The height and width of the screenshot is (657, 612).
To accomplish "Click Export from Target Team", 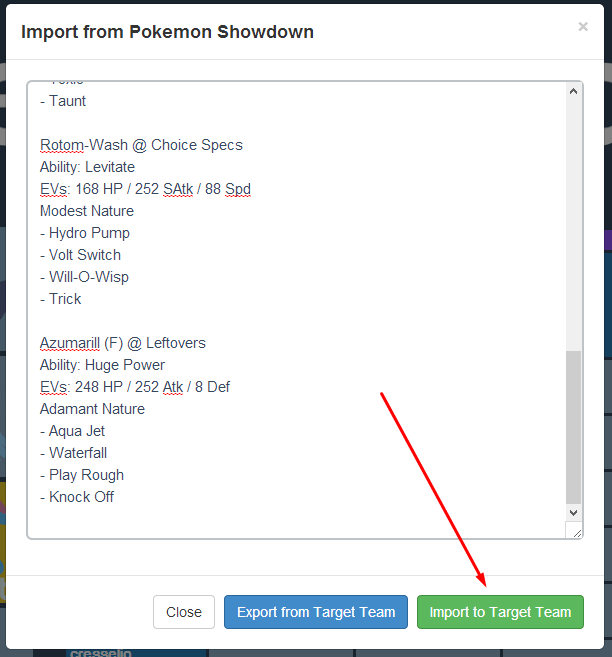I will point(316,612).
